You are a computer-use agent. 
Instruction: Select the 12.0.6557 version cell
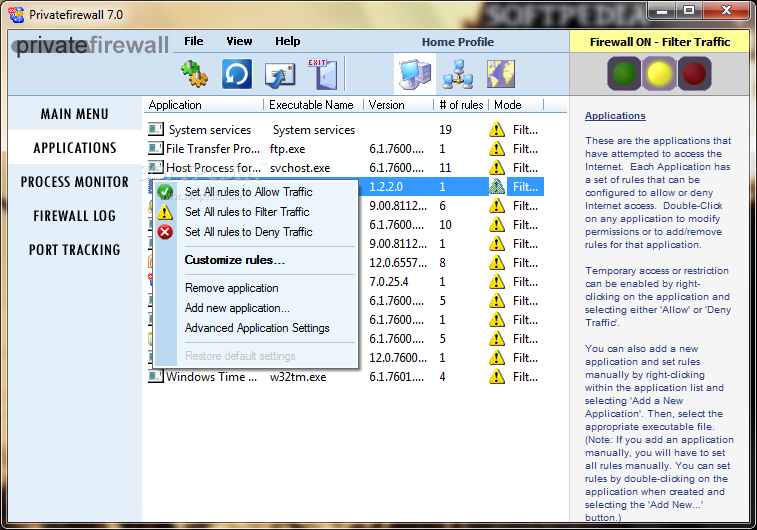tap(398, 263)
